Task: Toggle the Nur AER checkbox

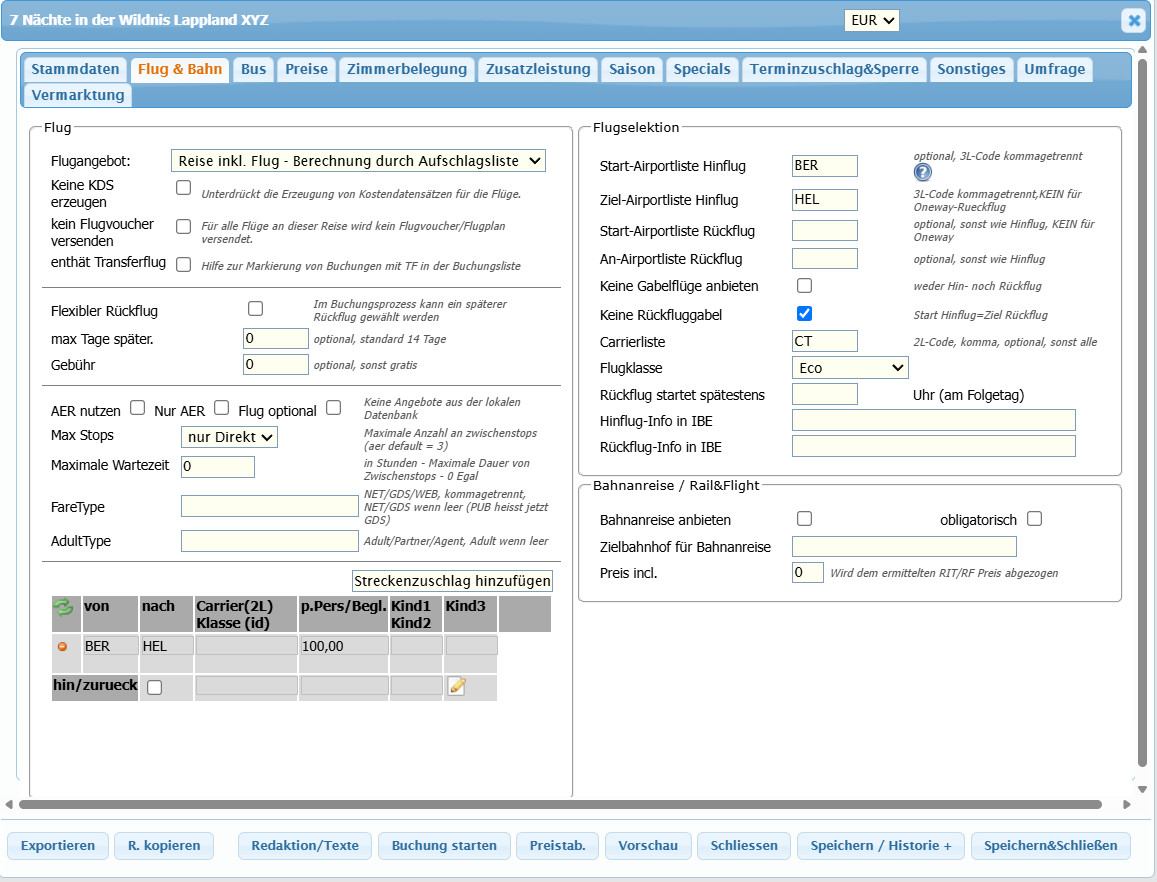Action: (221, 407)
